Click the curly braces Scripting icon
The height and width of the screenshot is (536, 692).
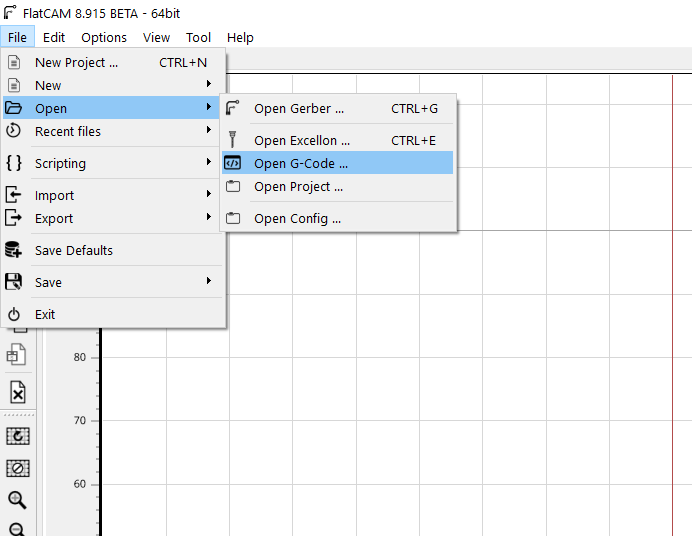coord(14,163)
